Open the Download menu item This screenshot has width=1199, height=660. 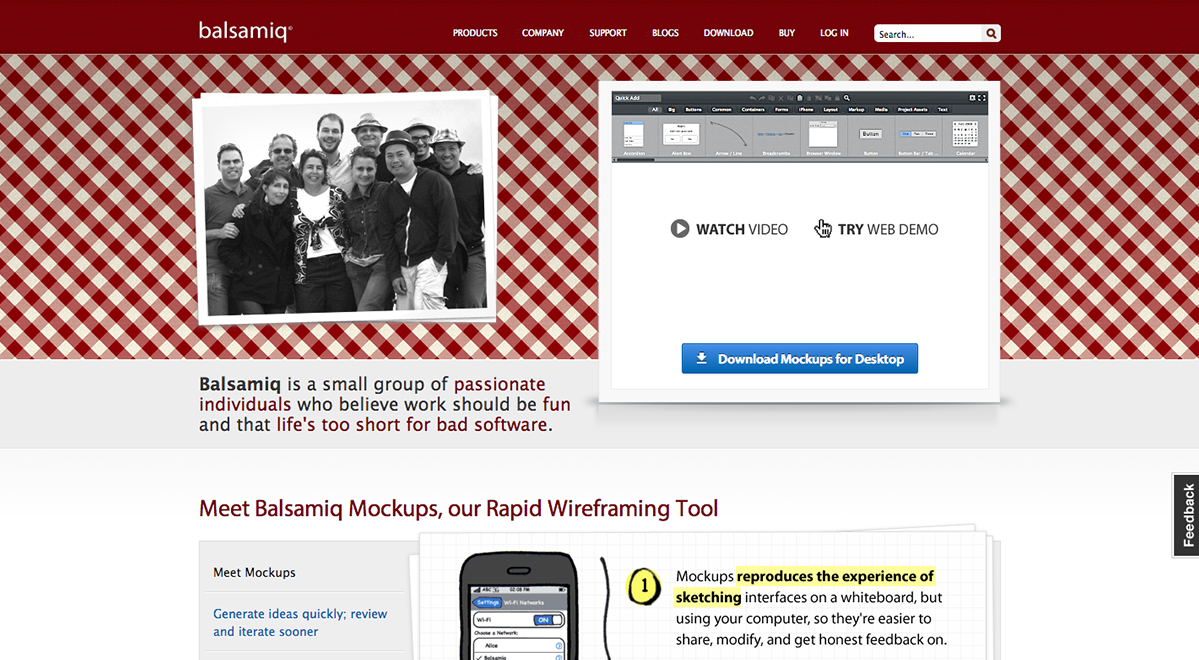(728, 33)
